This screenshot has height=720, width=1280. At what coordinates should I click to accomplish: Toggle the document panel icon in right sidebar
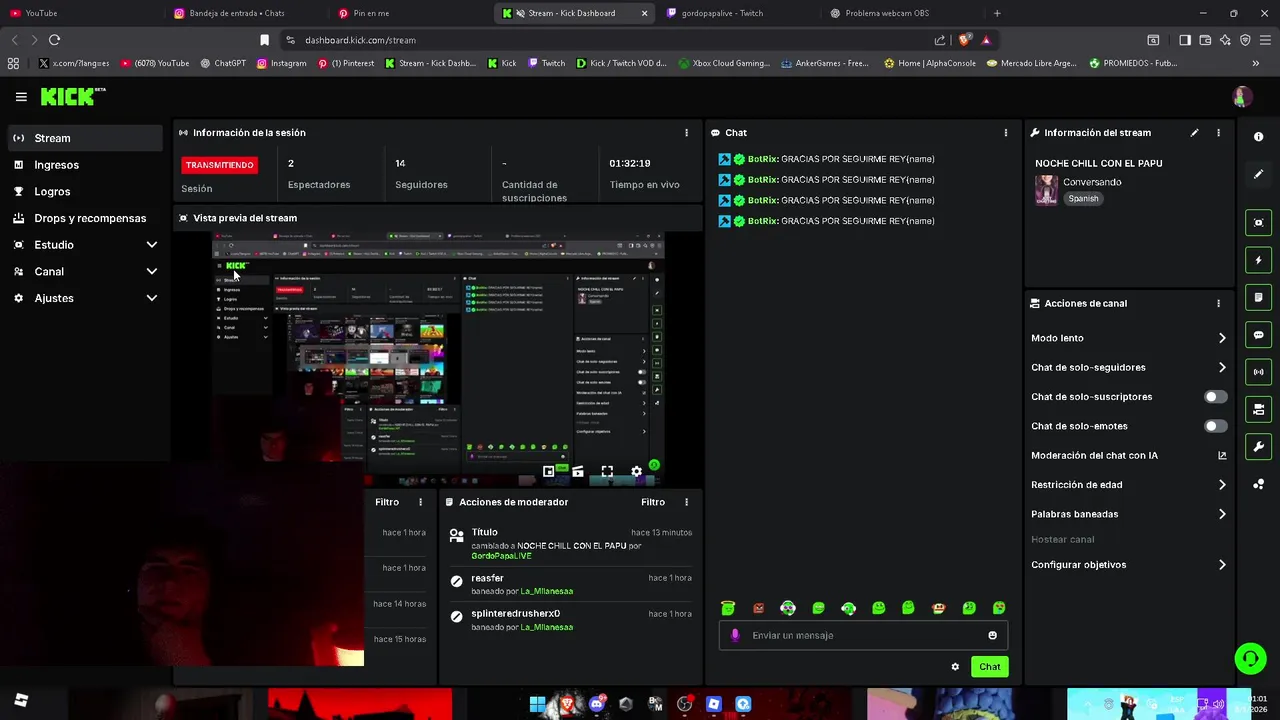point(1258,297)
